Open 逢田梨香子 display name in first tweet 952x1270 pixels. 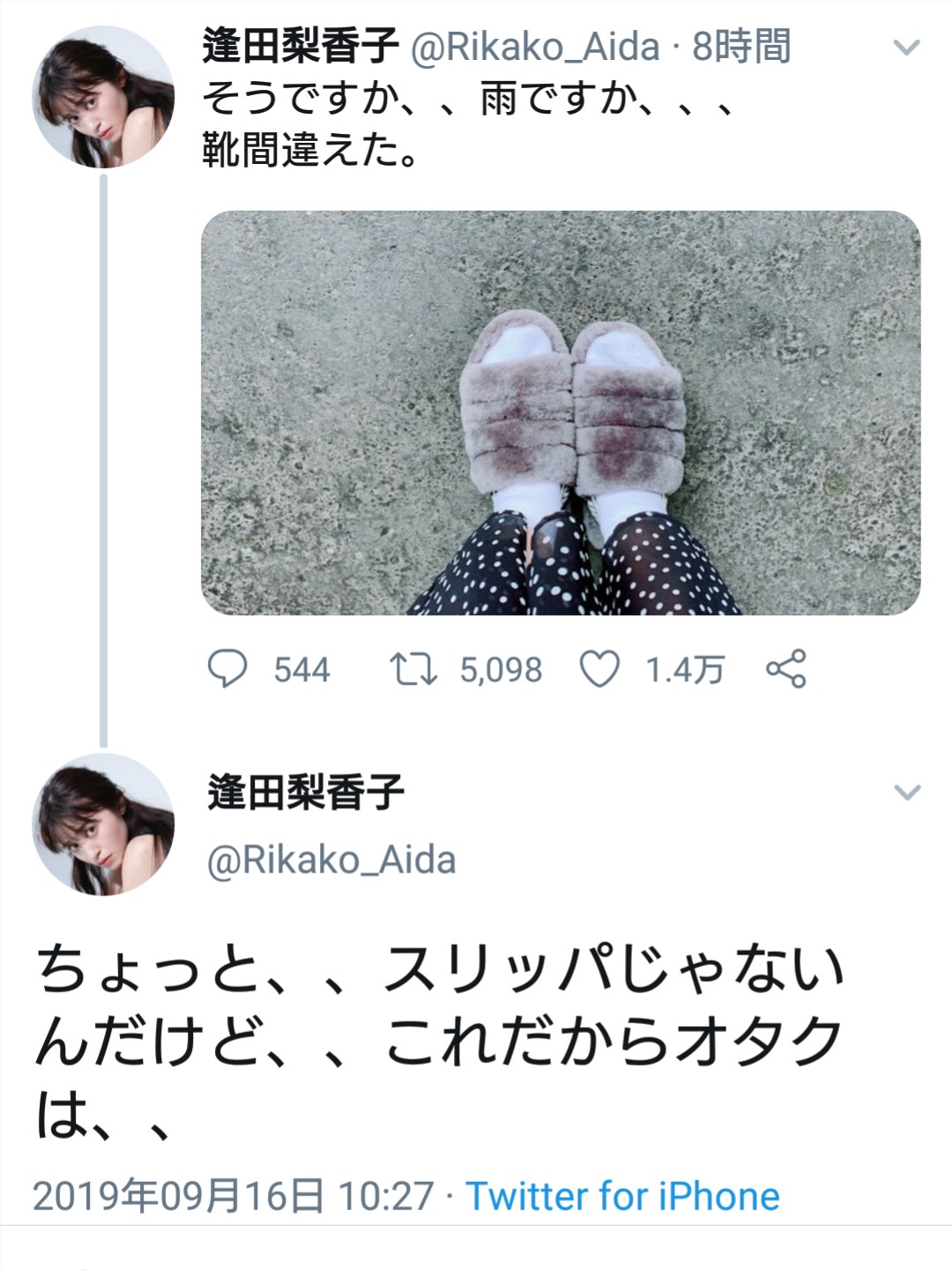[x=301, y=47]
